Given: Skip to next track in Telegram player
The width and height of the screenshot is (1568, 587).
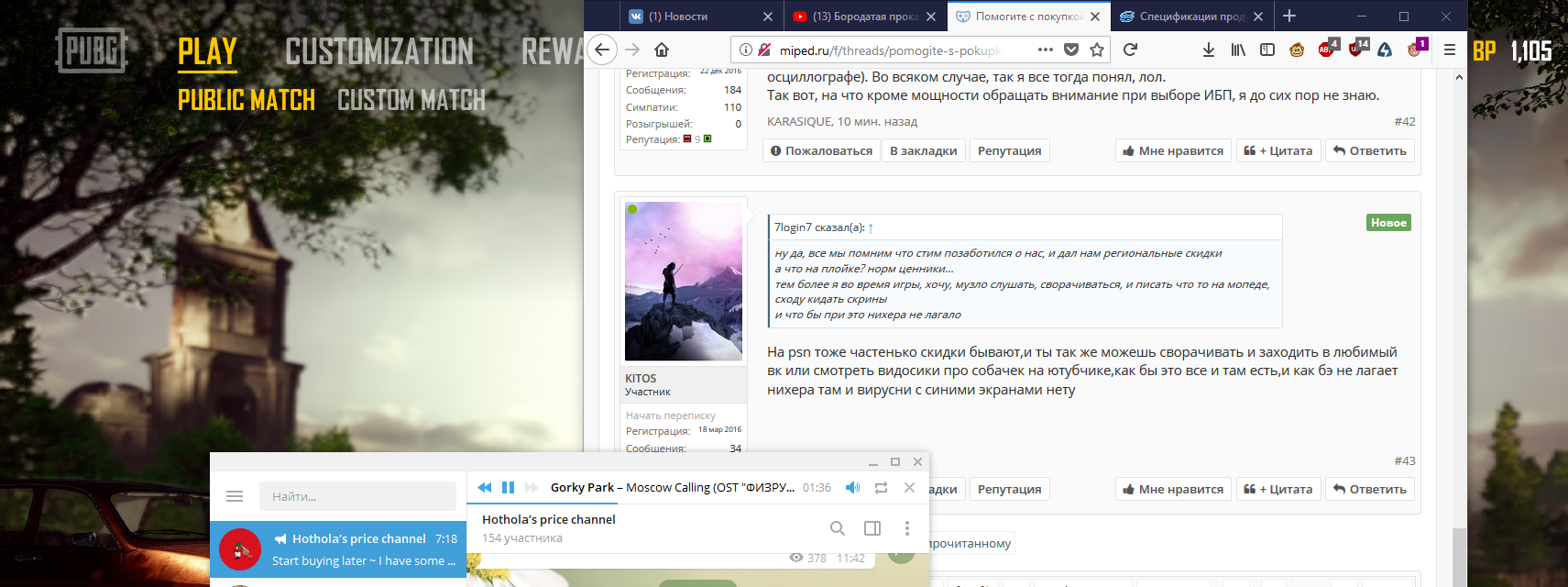Looking at the screenshot, I should [532, 487].
